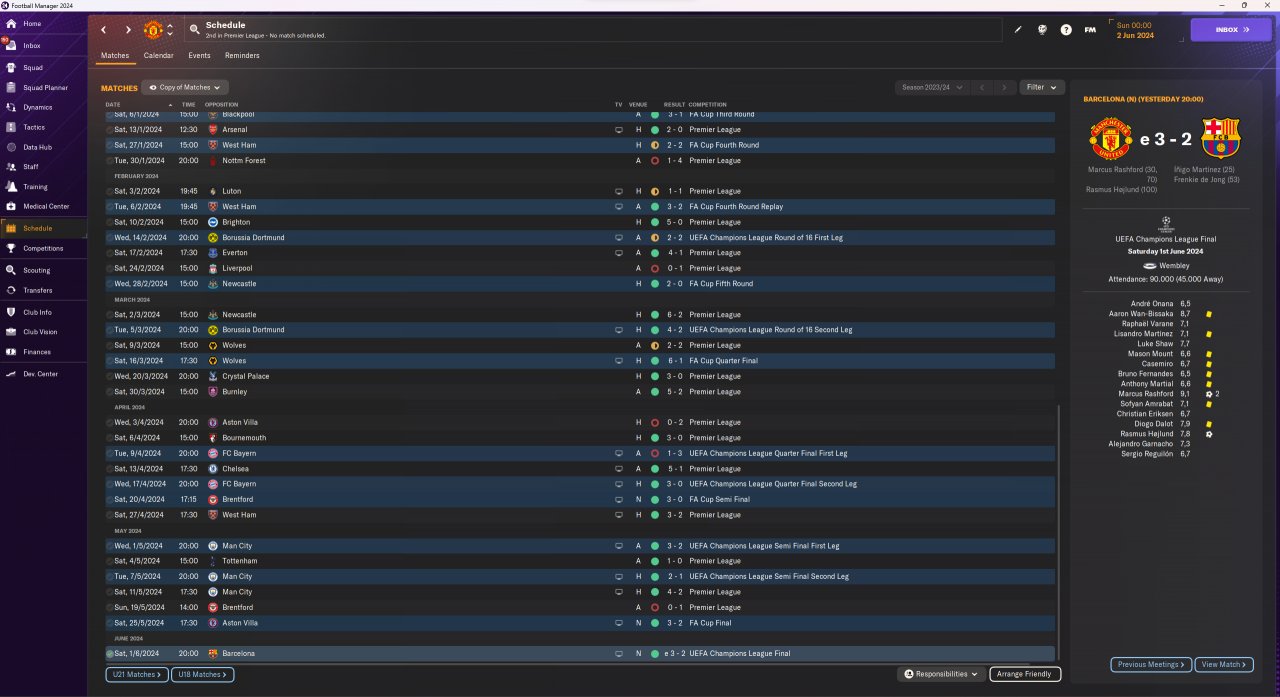The image size is (1280, 697).
Task: Open the Filter dropdown
Action: pyautogui.click(x=1041, y=88)
